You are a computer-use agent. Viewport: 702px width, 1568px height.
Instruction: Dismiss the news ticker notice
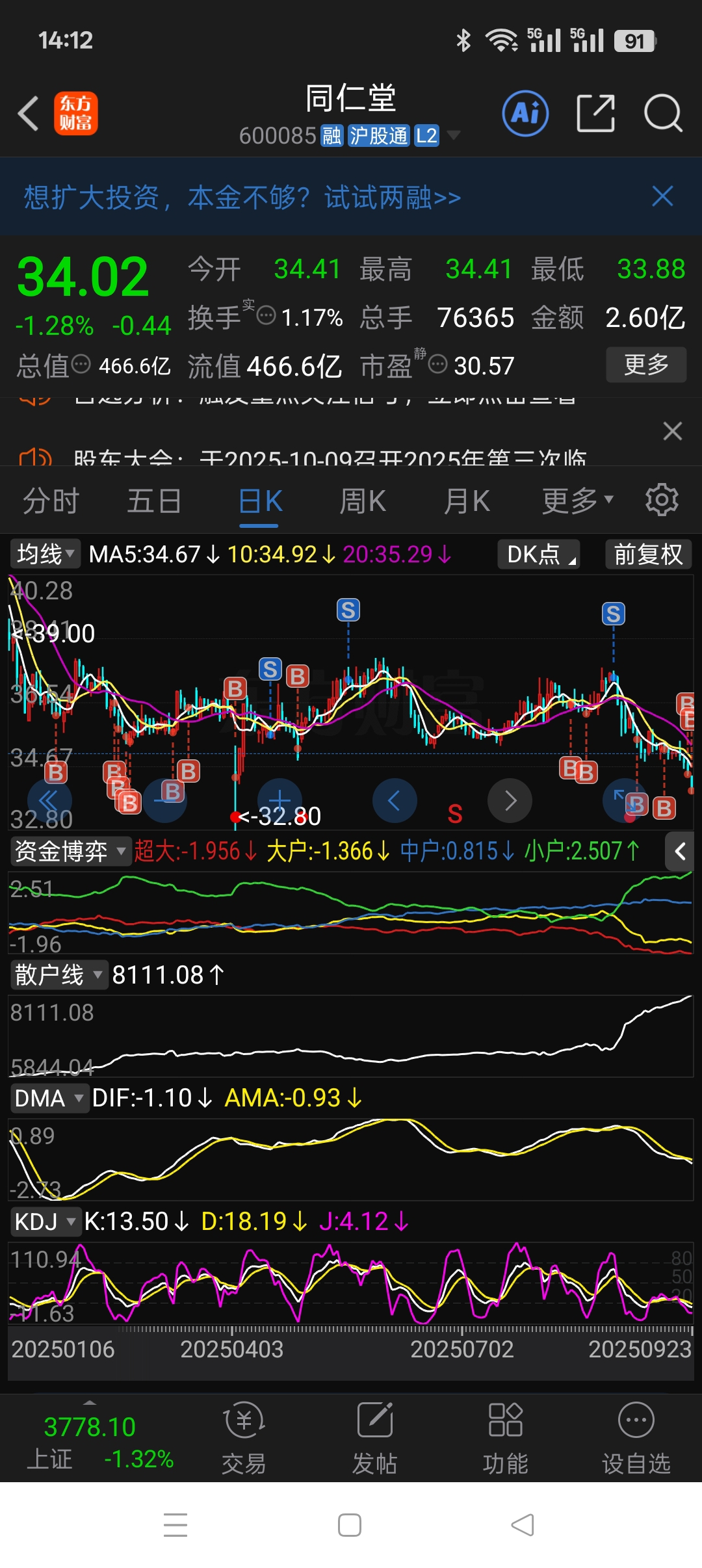pos(673,431)
